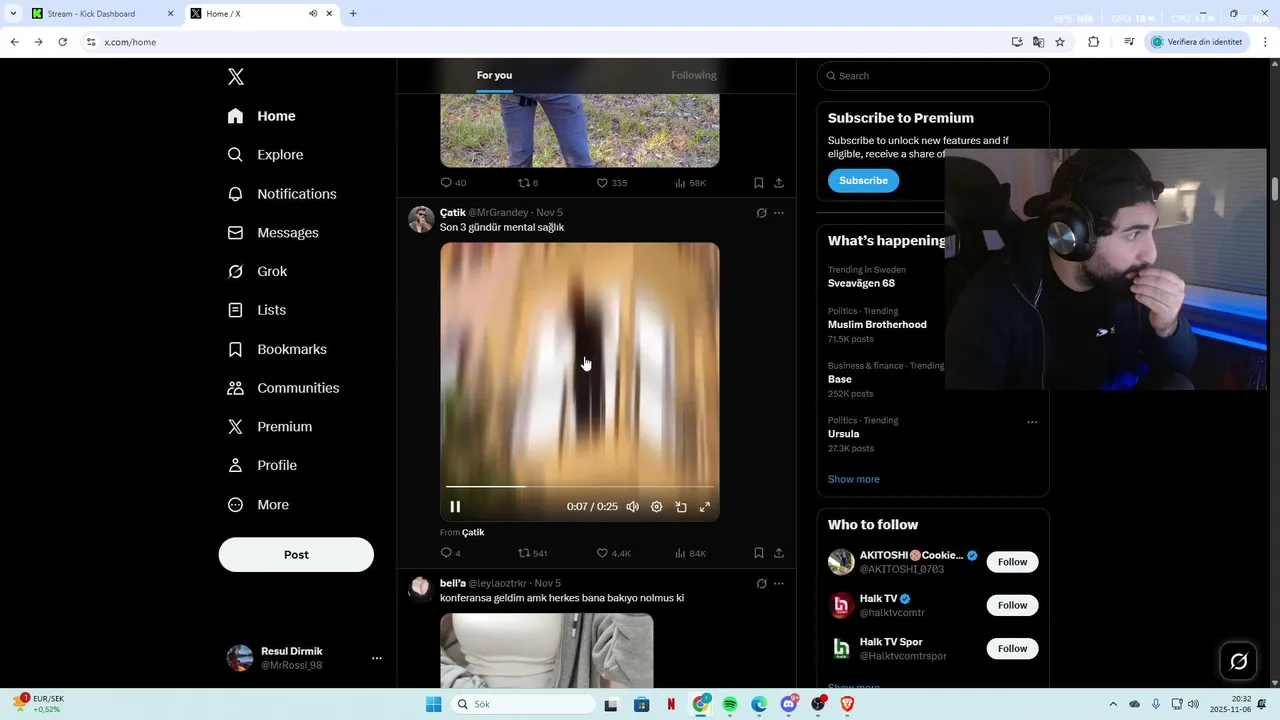Open Grok from the sidebar

click(257, 272)
